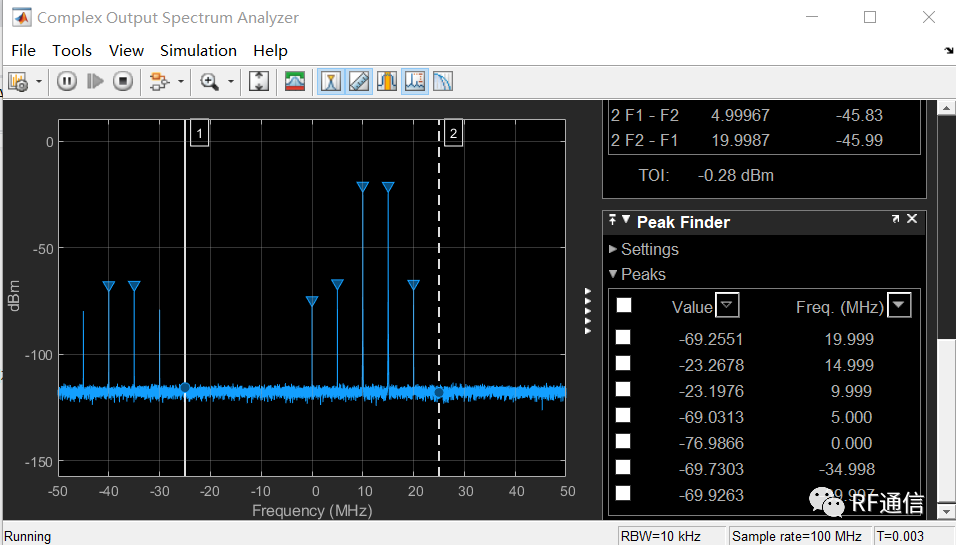Select the 2 F1 - F2 distortion row
The image size is (956, 545).
pyautogui.click(x=765, y=115)
